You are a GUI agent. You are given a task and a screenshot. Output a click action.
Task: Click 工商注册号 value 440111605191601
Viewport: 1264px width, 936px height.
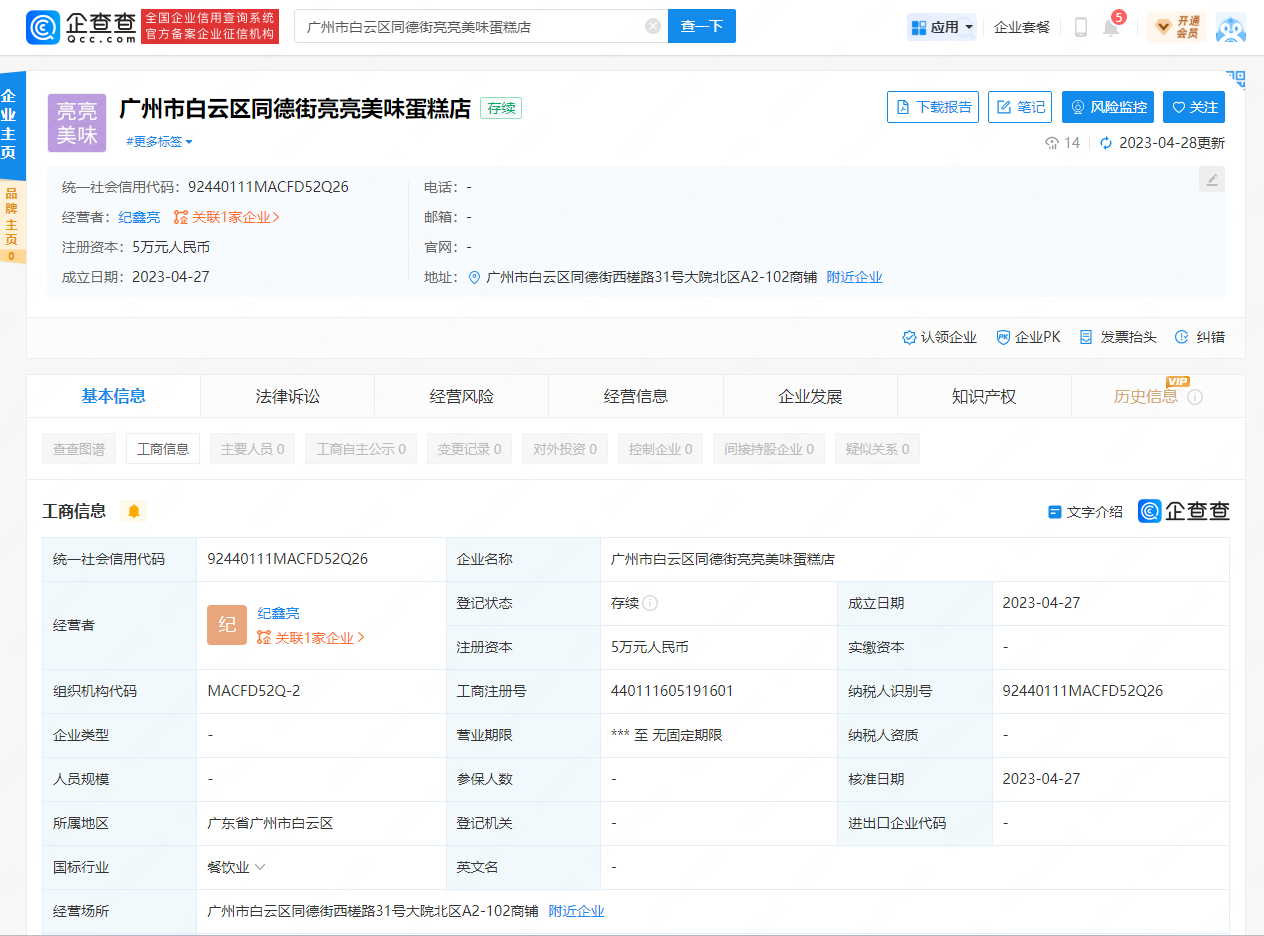tap(672, 691)
